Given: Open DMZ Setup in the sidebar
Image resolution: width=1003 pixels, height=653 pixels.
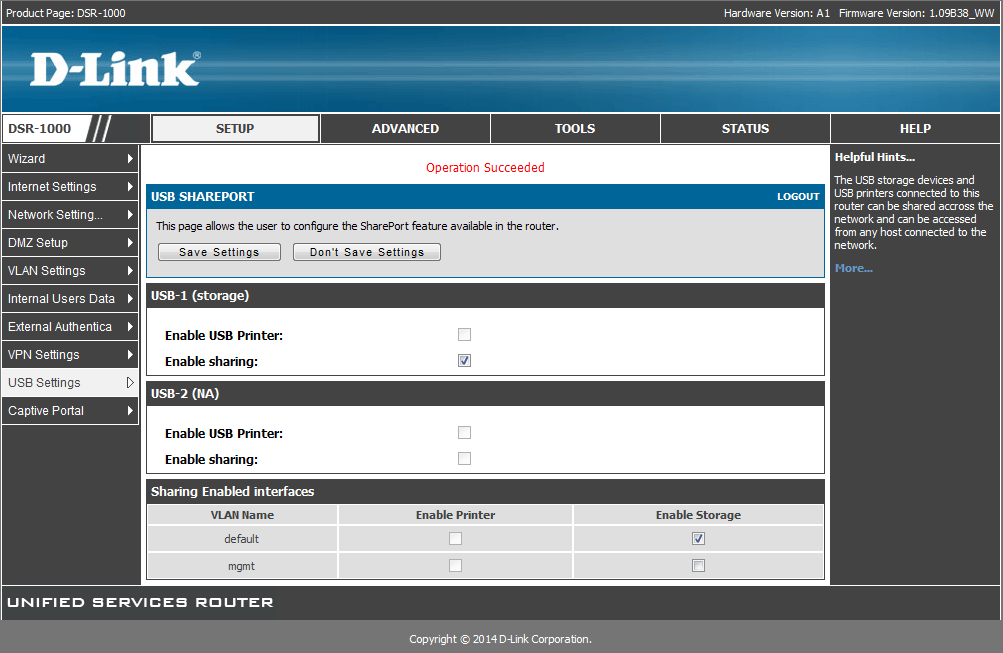Looking at the screenshot, I should point(70,242).
